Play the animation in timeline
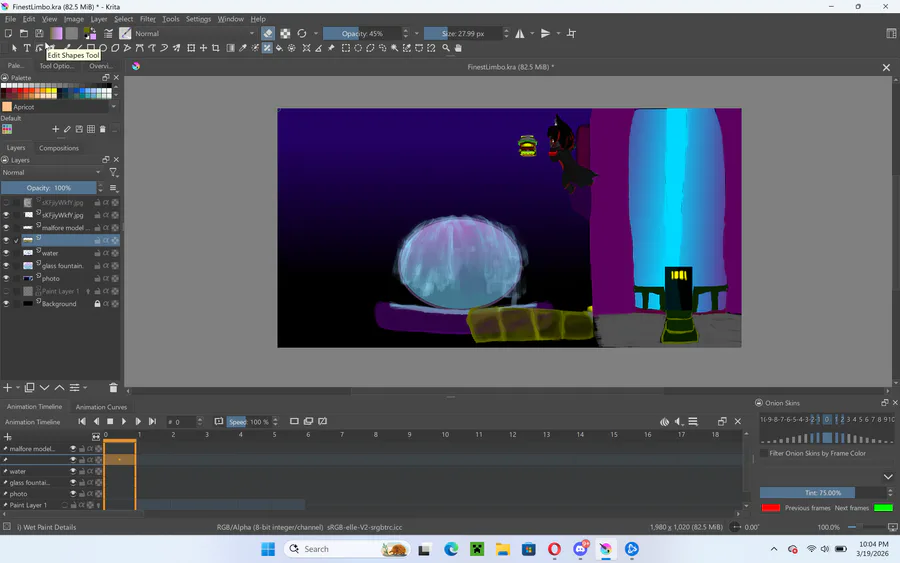The width and height of the screenshot is (900, 563). pyautogui.click(x=123, y=422)
